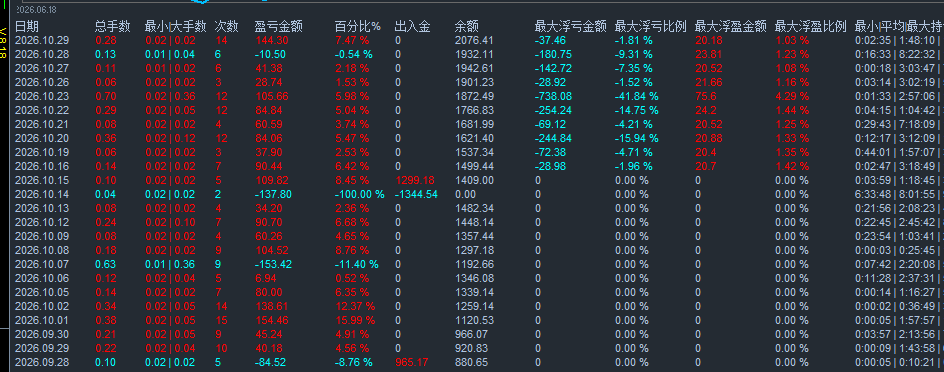Click the 总手数 column header

tap(113, 26)
